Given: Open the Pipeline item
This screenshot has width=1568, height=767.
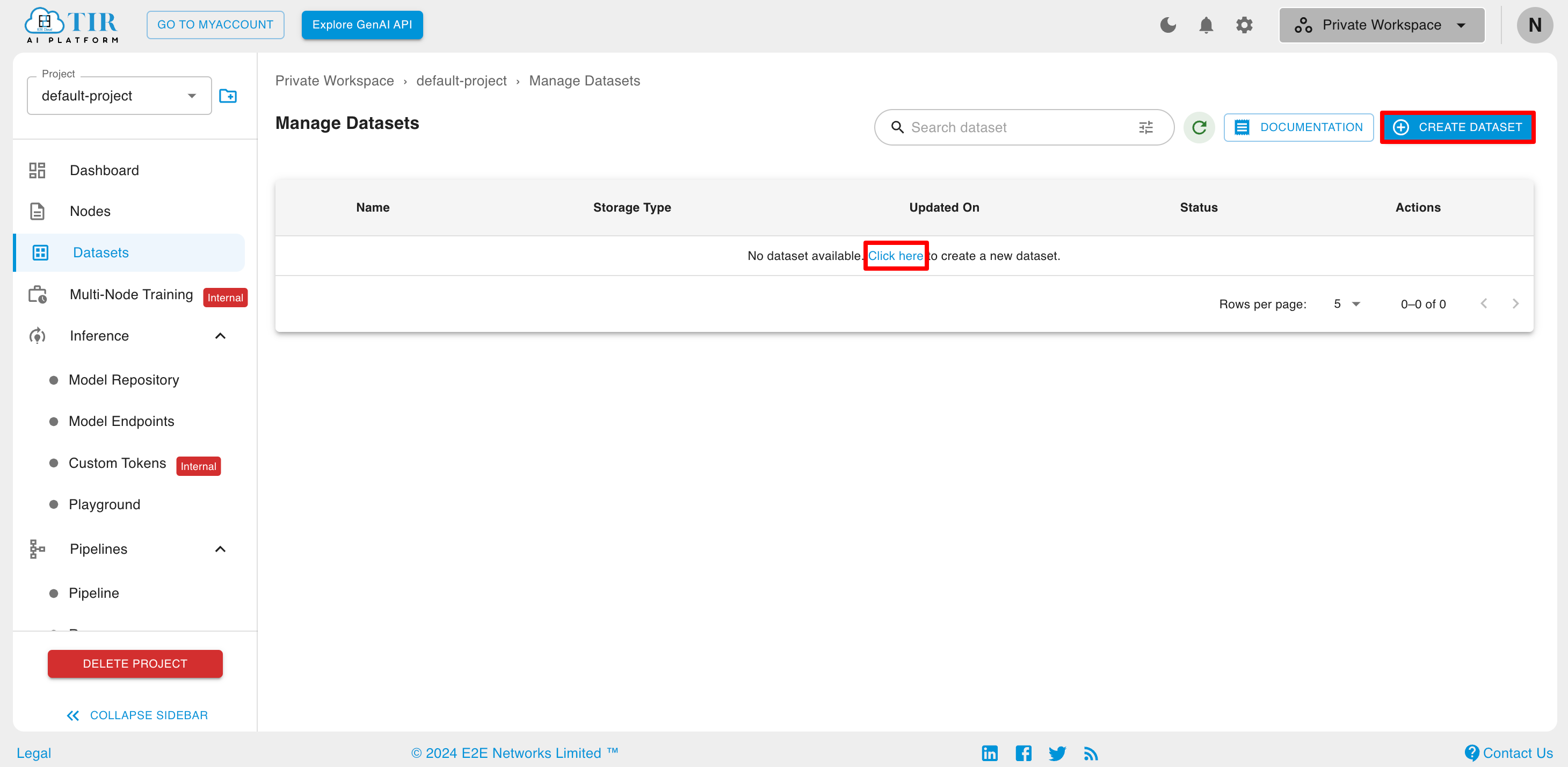Looking at the screenshot, I should [94, 593].
